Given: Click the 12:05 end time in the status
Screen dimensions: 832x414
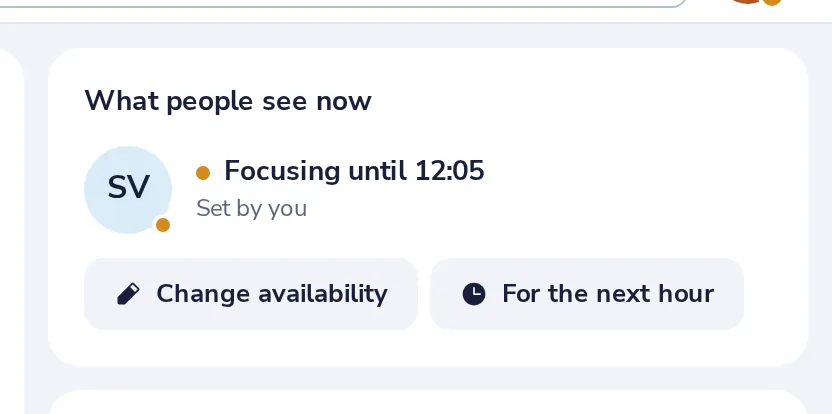Looking at the screenshot, I should tap(449, 171).
